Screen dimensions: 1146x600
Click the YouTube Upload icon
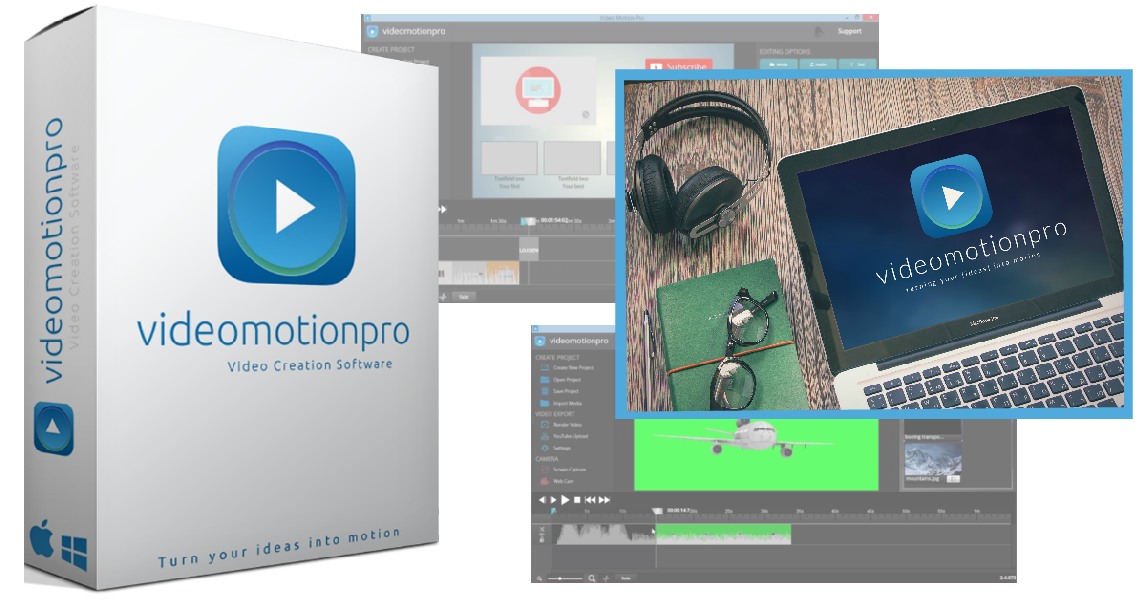pyautogui.click(x=544, y=436)
